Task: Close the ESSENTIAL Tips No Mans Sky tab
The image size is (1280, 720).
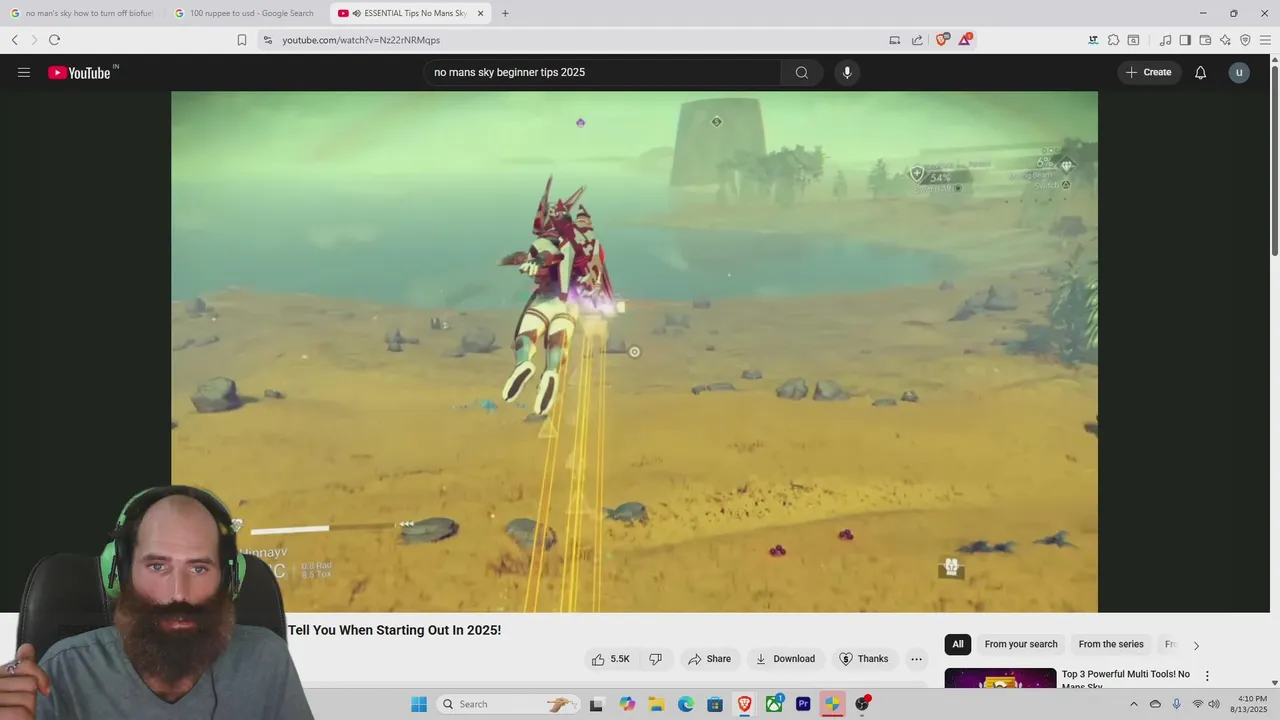Action: pyautogui.click(x=481, y=13)
